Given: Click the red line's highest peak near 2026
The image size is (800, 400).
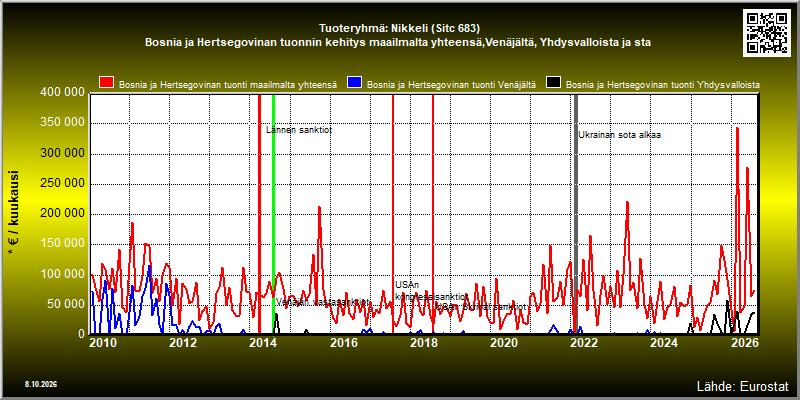Looking at the screenshot, I should click(737, 128).
